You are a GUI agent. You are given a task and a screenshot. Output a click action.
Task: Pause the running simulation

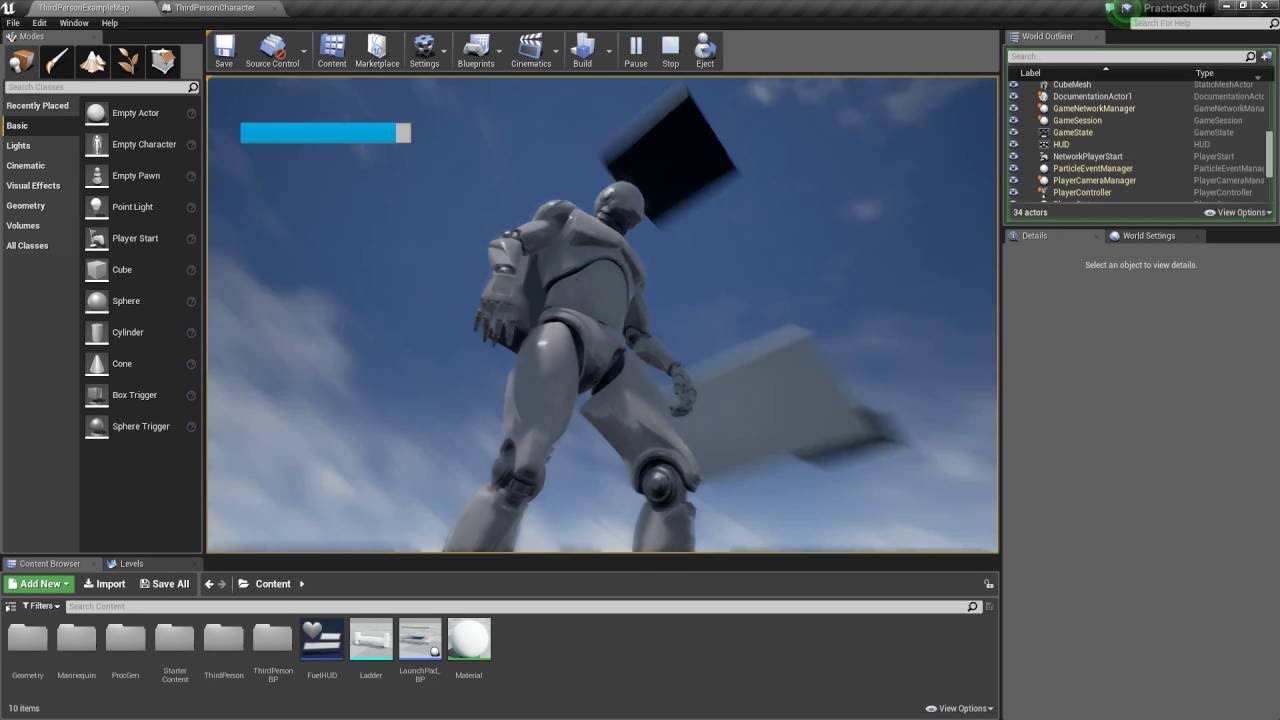click(x=636, y=51)
